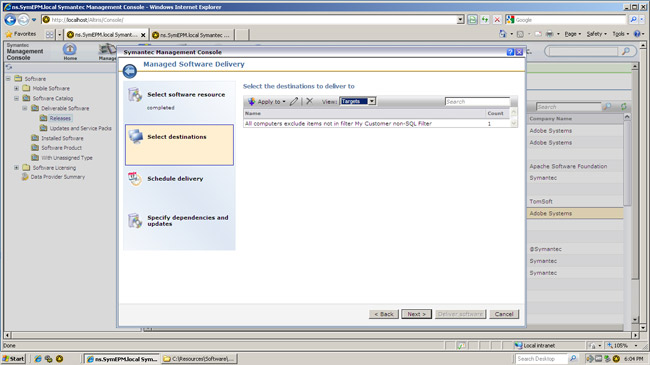This screenshot has width=650, height=365.
Task: Collapse the Software Catalog tree node
Action: click(17, 98)
